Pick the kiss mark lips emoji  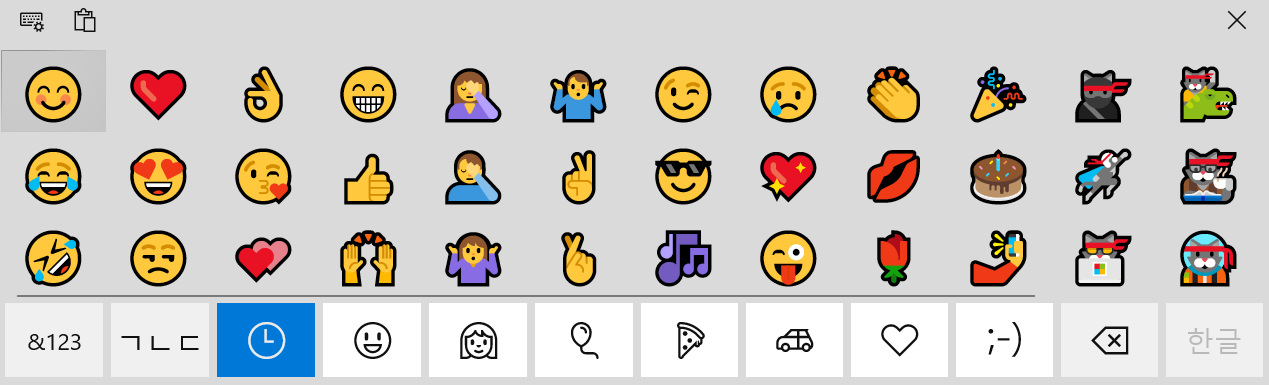pos(895,177)
